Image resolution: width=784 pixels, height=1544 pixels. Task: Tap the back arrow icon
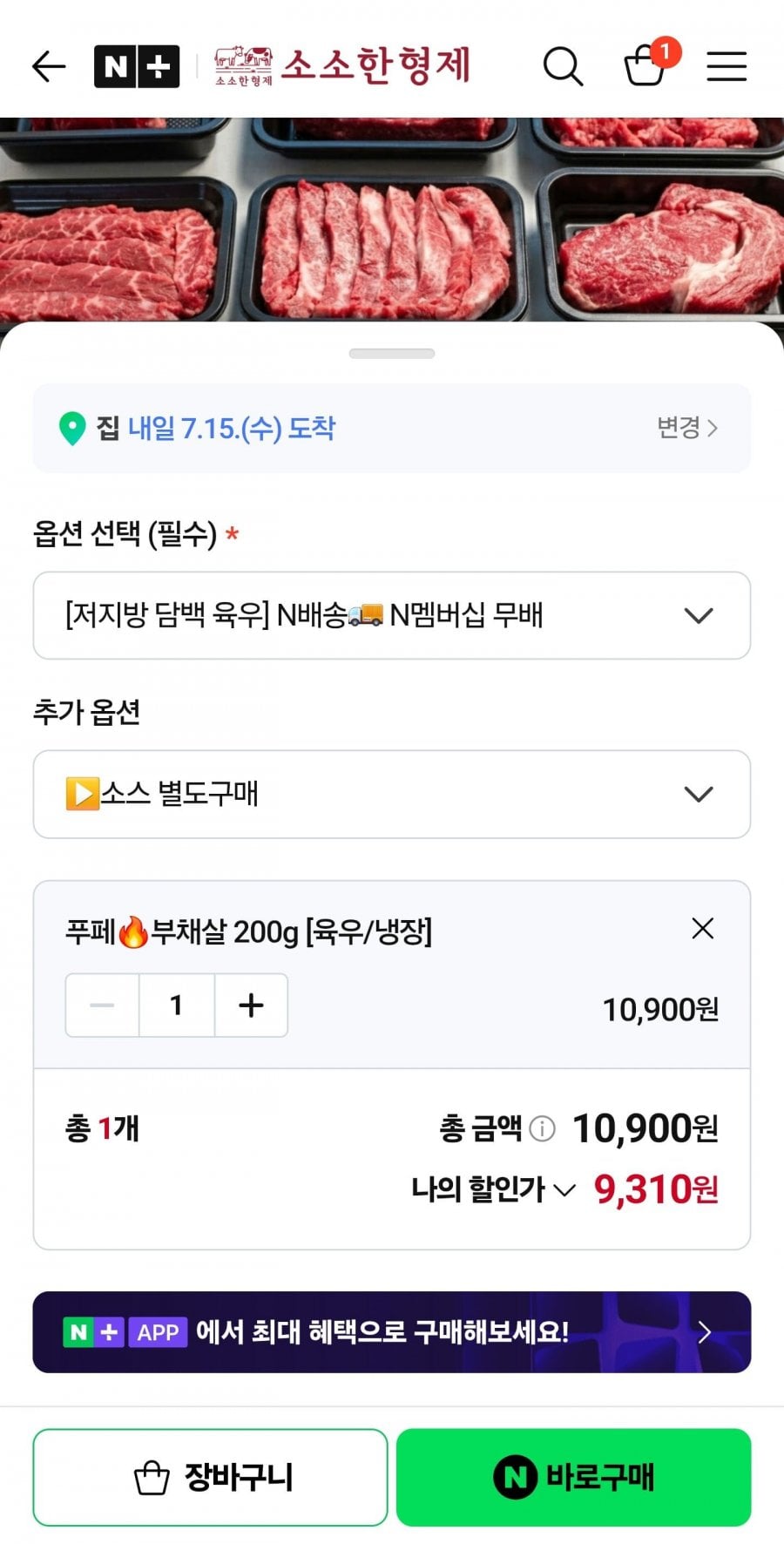(x=49, y=66)
